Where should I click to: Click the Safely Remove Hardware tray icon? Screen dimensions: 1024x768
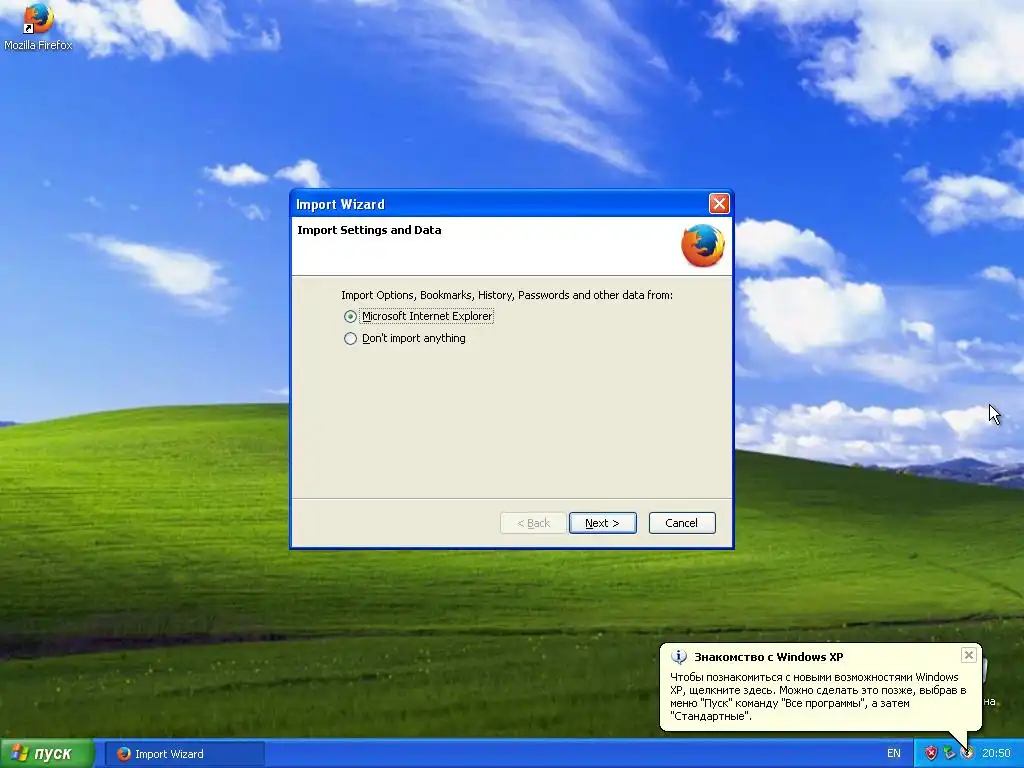[949, 753]
